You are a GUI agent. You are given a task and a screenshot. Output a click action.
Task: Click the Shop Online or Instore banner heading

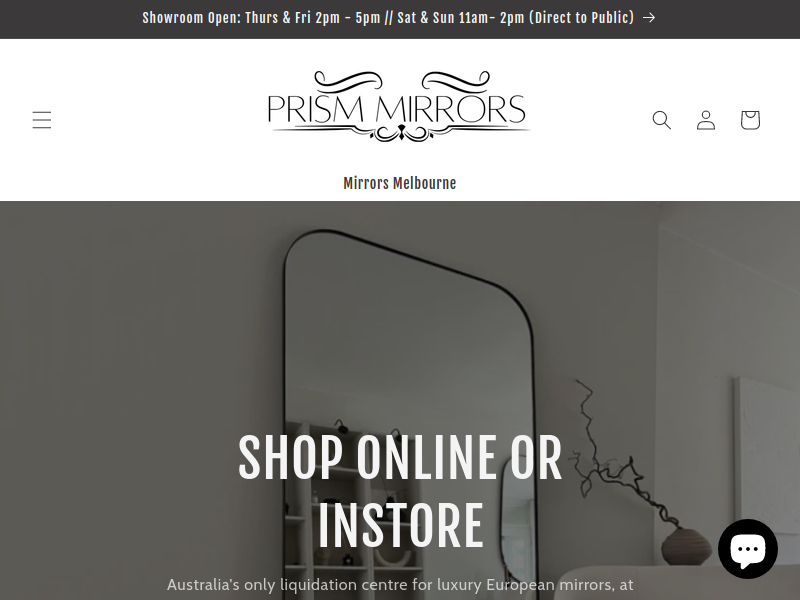[x=400, y=491]
